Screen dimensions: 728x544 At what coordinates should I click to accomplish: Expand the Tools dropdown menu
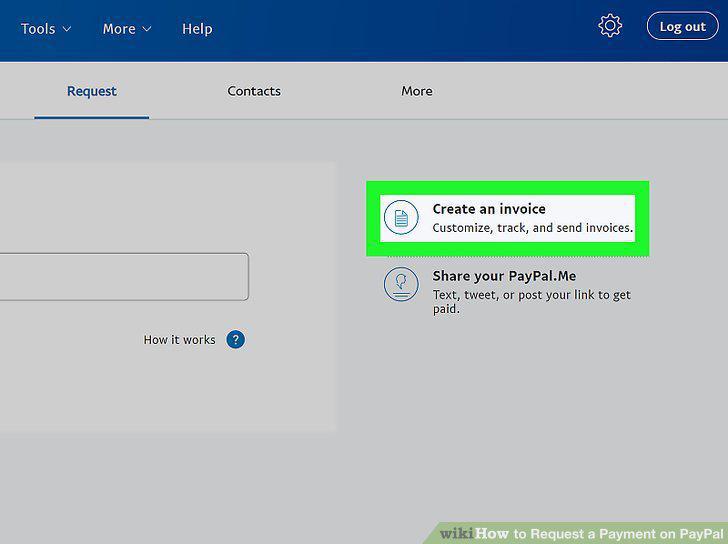pos(46,29)
